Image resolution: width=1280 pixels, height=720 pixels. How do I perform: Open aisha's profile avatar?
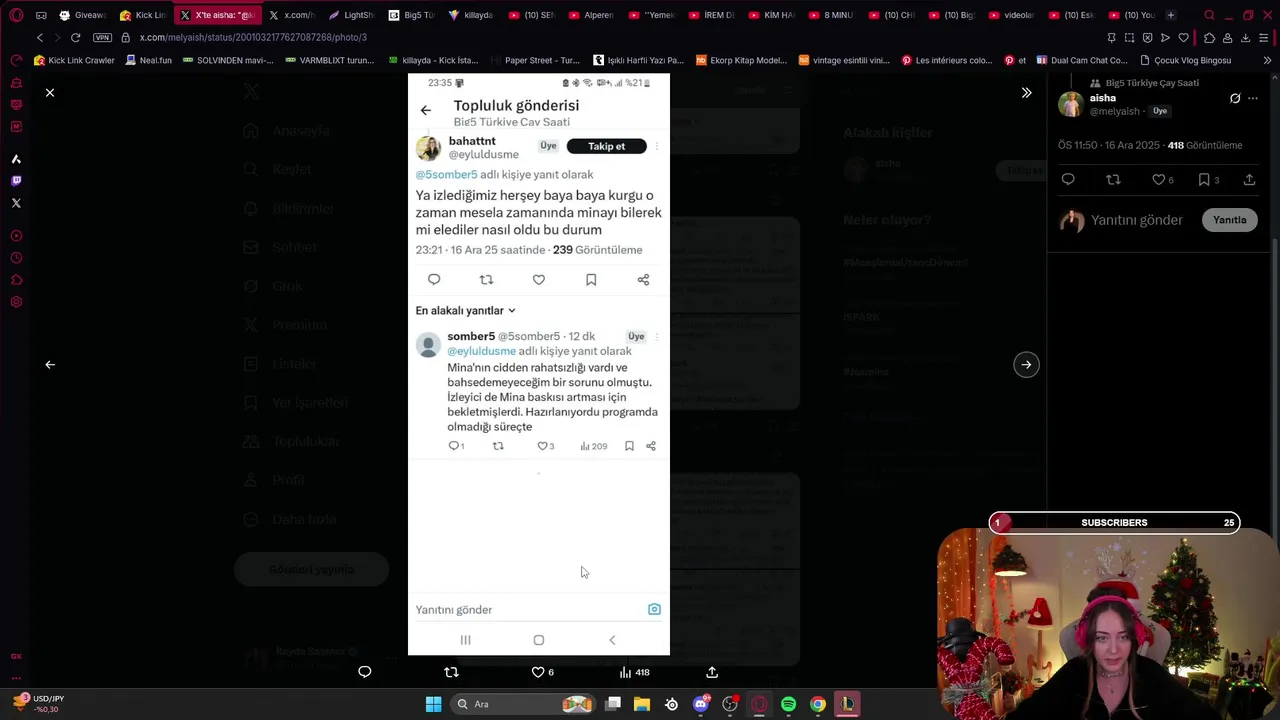(x=1071, y=104)
